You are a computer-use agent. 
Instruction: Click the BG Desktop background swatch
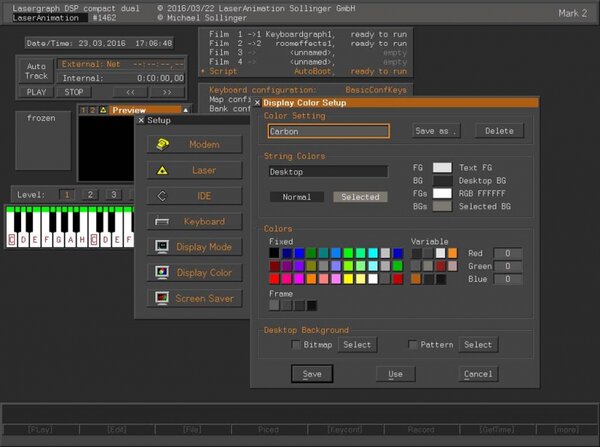[x=442, y=180]
